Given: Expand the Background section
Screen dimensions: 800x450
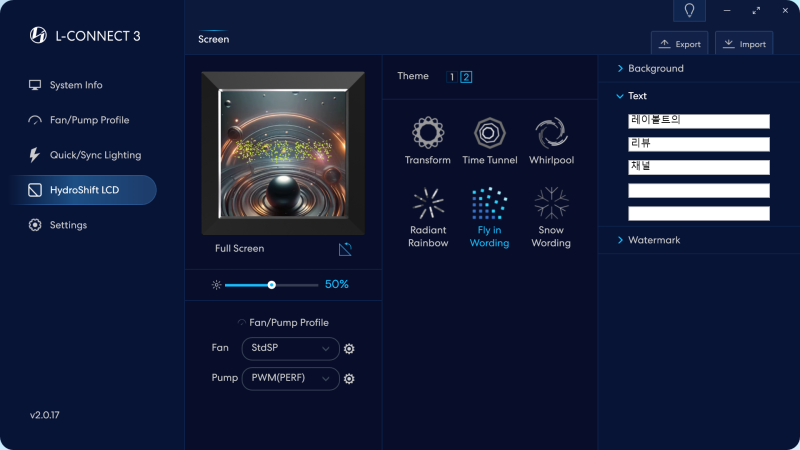Looking at the screenshot, I should tap(651, 68).
